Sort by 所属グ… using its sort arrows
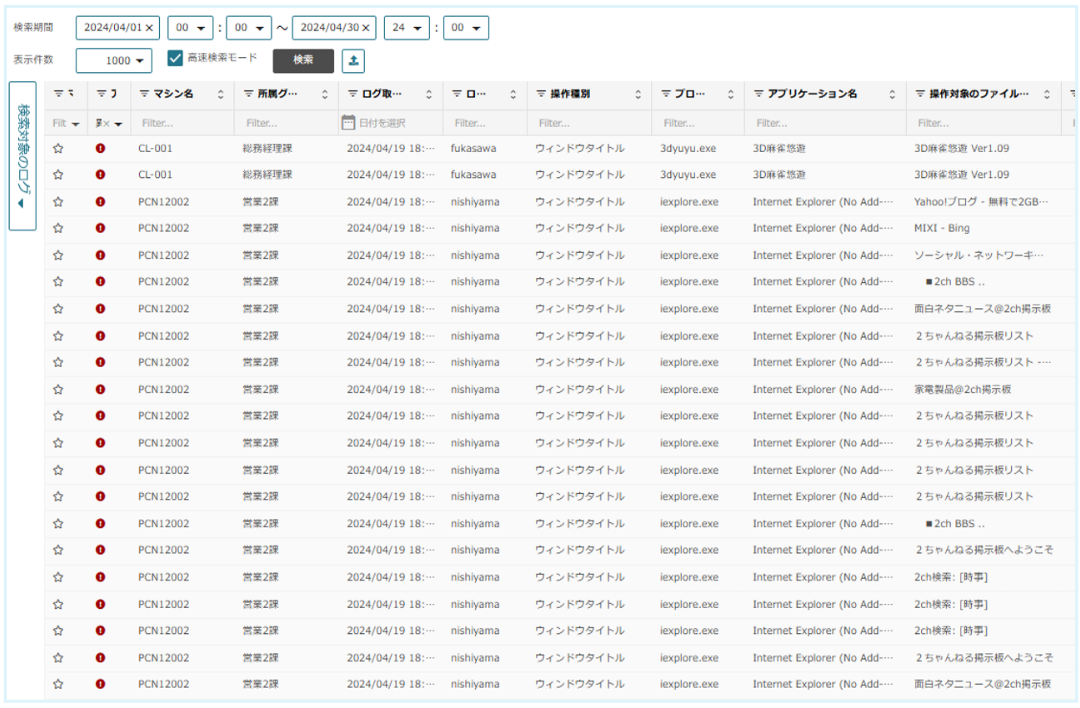This screenshot has width=1080, height=708. coord(324,94)
